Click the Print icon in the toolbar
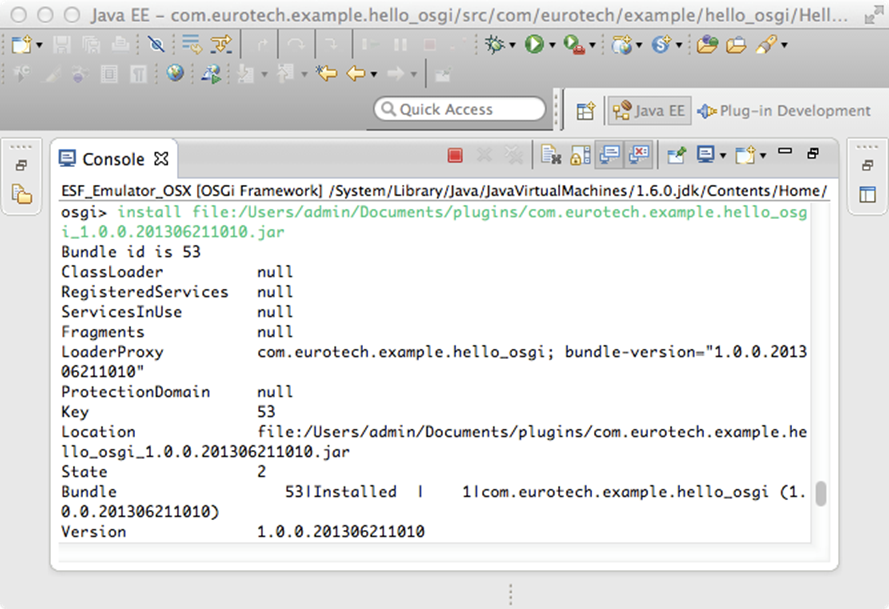Viewport: 889px width, 609px height. [120, 44]
